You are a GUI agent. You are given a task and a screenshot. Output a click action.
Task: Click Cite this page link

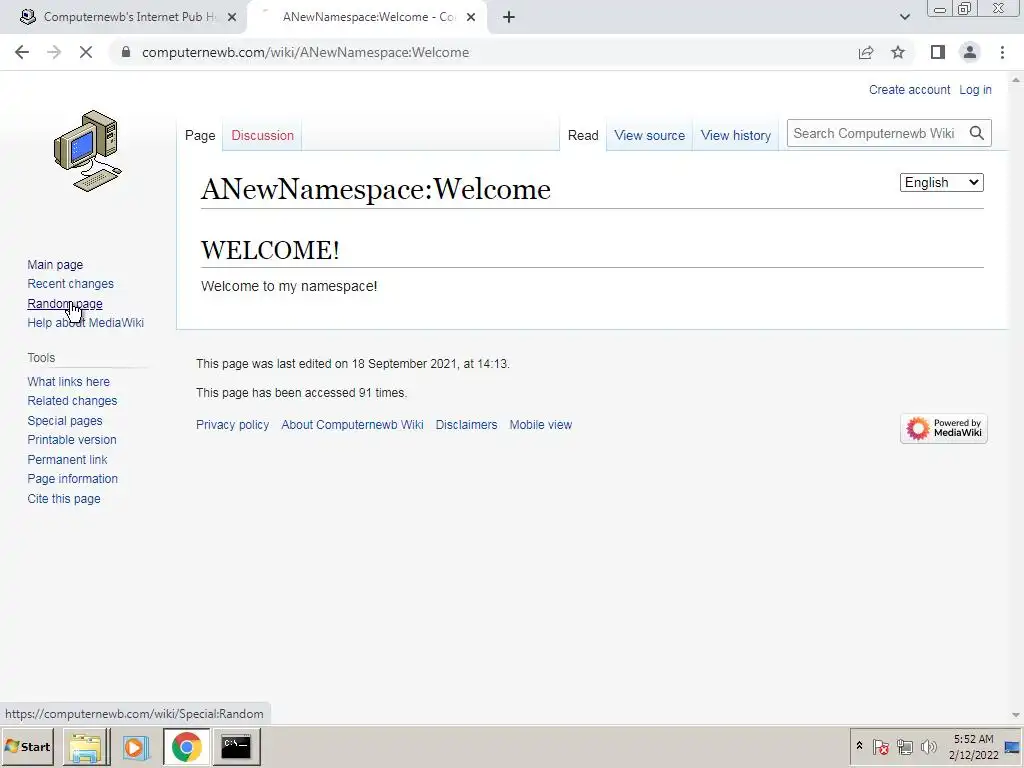point(64,499)
